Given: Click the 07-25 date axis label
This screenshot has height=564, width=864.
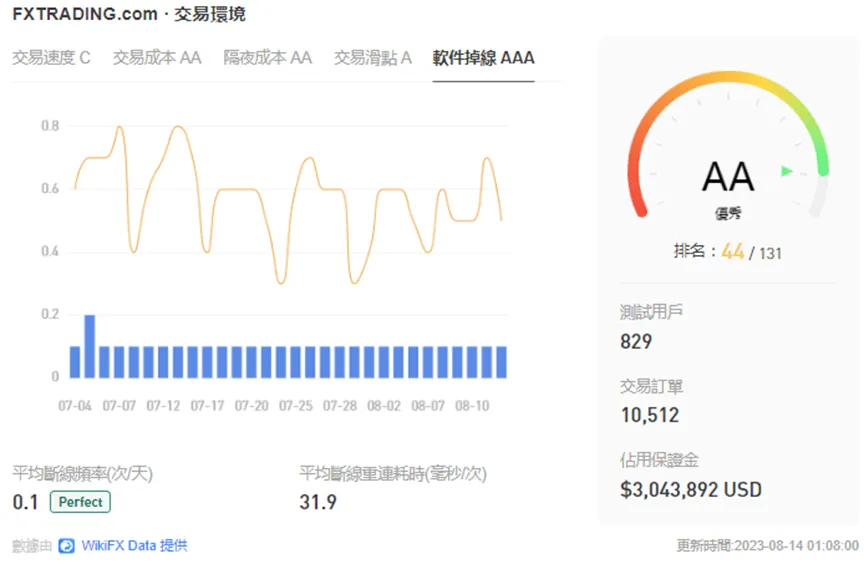Looking at the screenshot, I should coord(296,406).
